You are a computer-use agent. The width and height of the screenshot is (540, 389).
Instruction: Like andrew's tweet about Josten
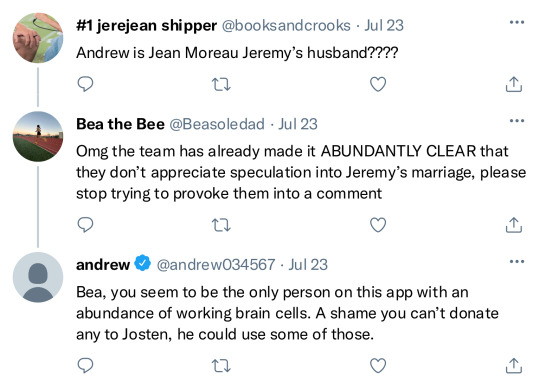[378, 366]
